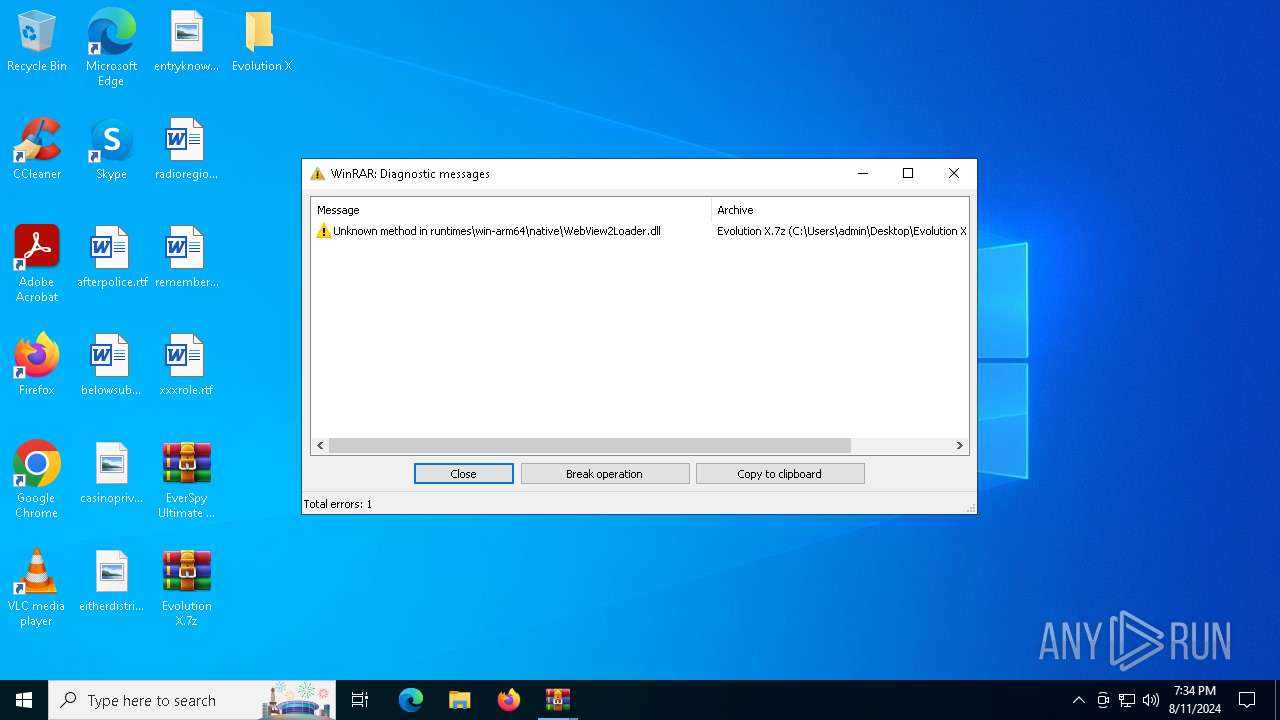Viewport: 1280px width, 720px height.
Task: Select Evolution X.7z archive on desktop
Action: 186,588
